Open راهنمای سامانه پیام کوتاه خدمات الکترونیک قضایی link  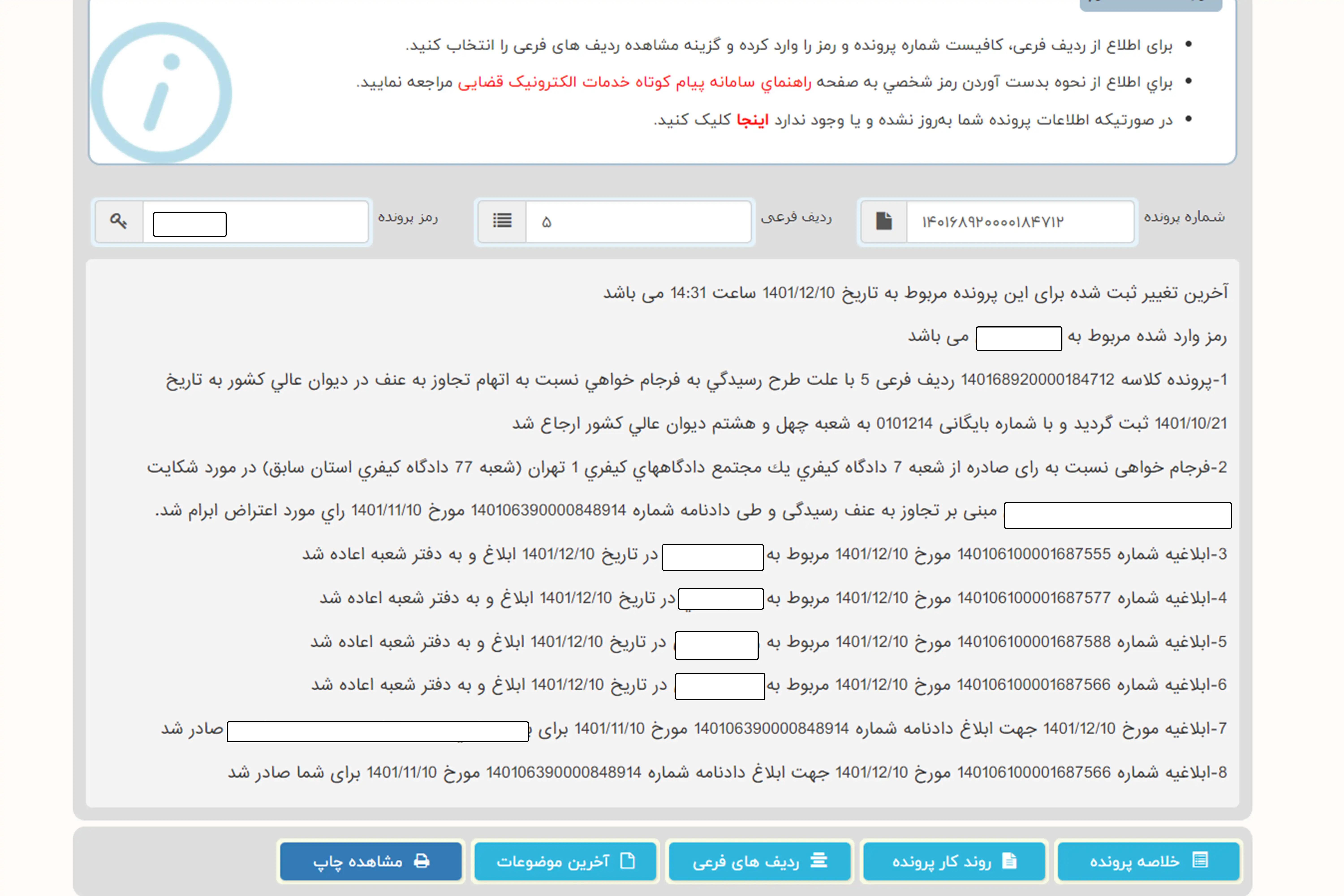tap(634, 82)
